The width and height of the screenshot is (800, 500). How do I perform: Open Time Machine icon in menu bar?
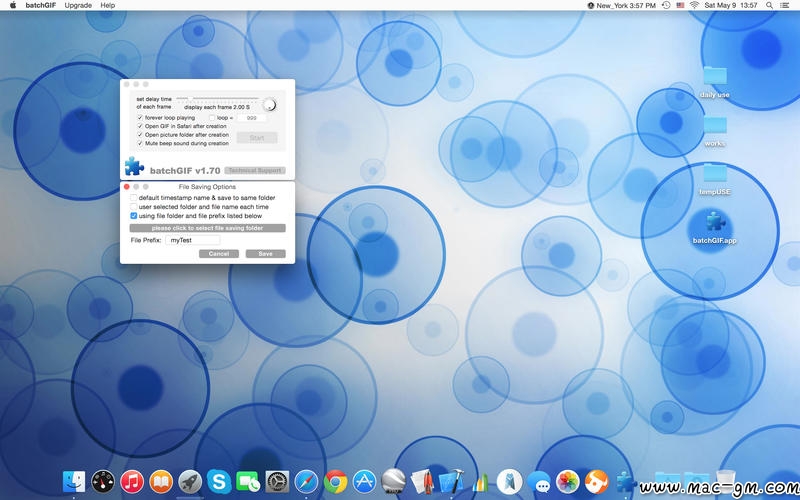point(666,5)
